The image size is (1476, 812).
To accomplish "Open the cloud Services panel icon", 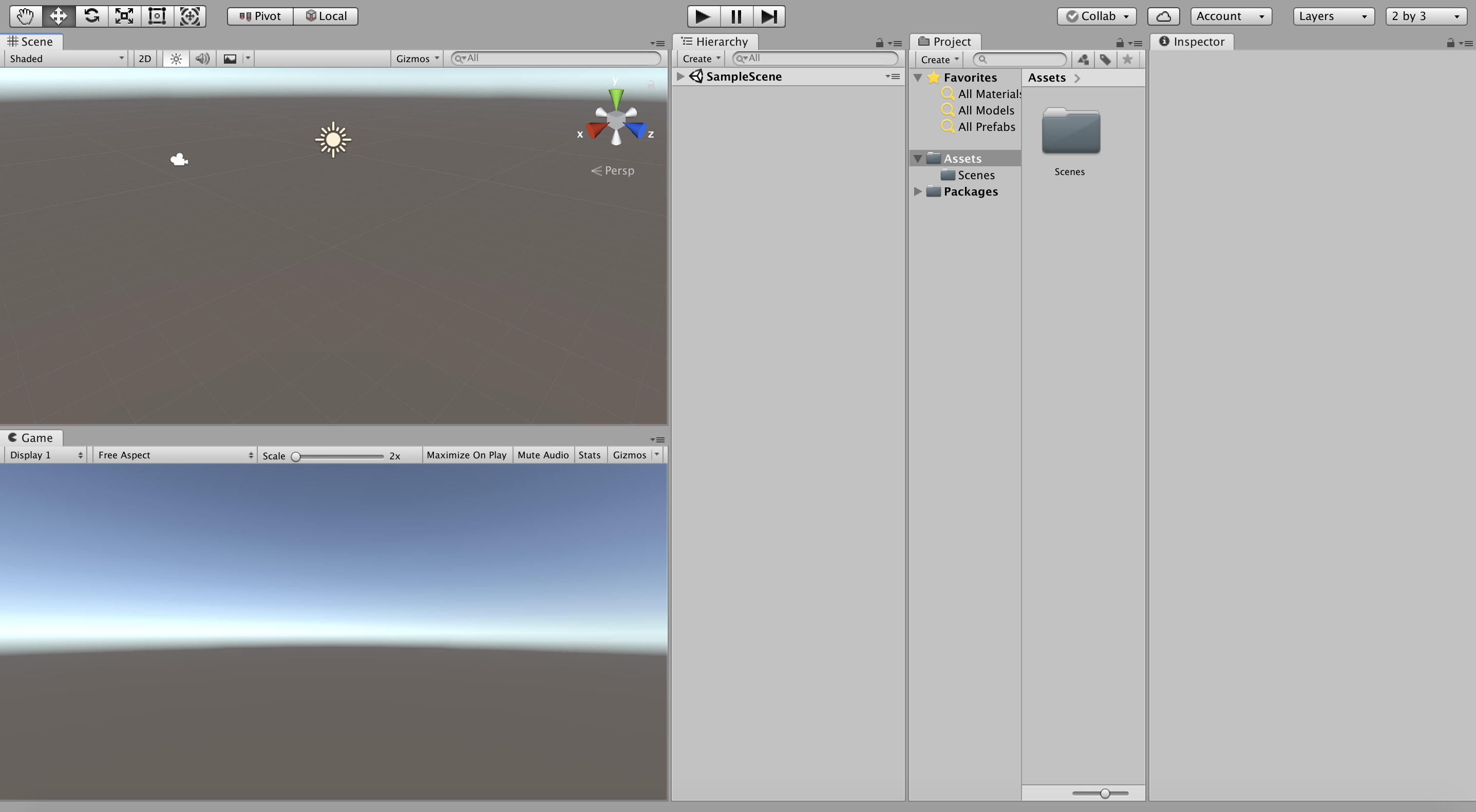I will tap(1163, 16).
